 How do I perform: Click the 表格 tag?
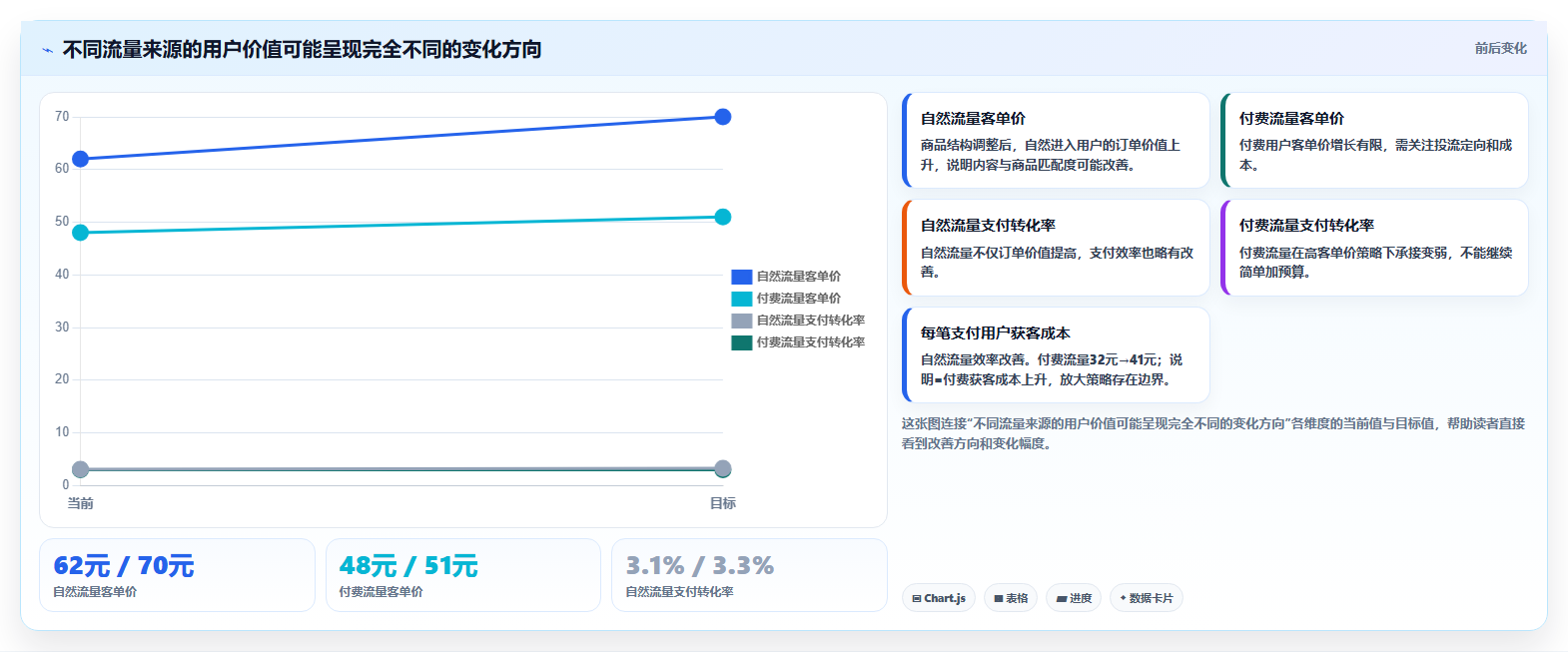coord(1011,598)
